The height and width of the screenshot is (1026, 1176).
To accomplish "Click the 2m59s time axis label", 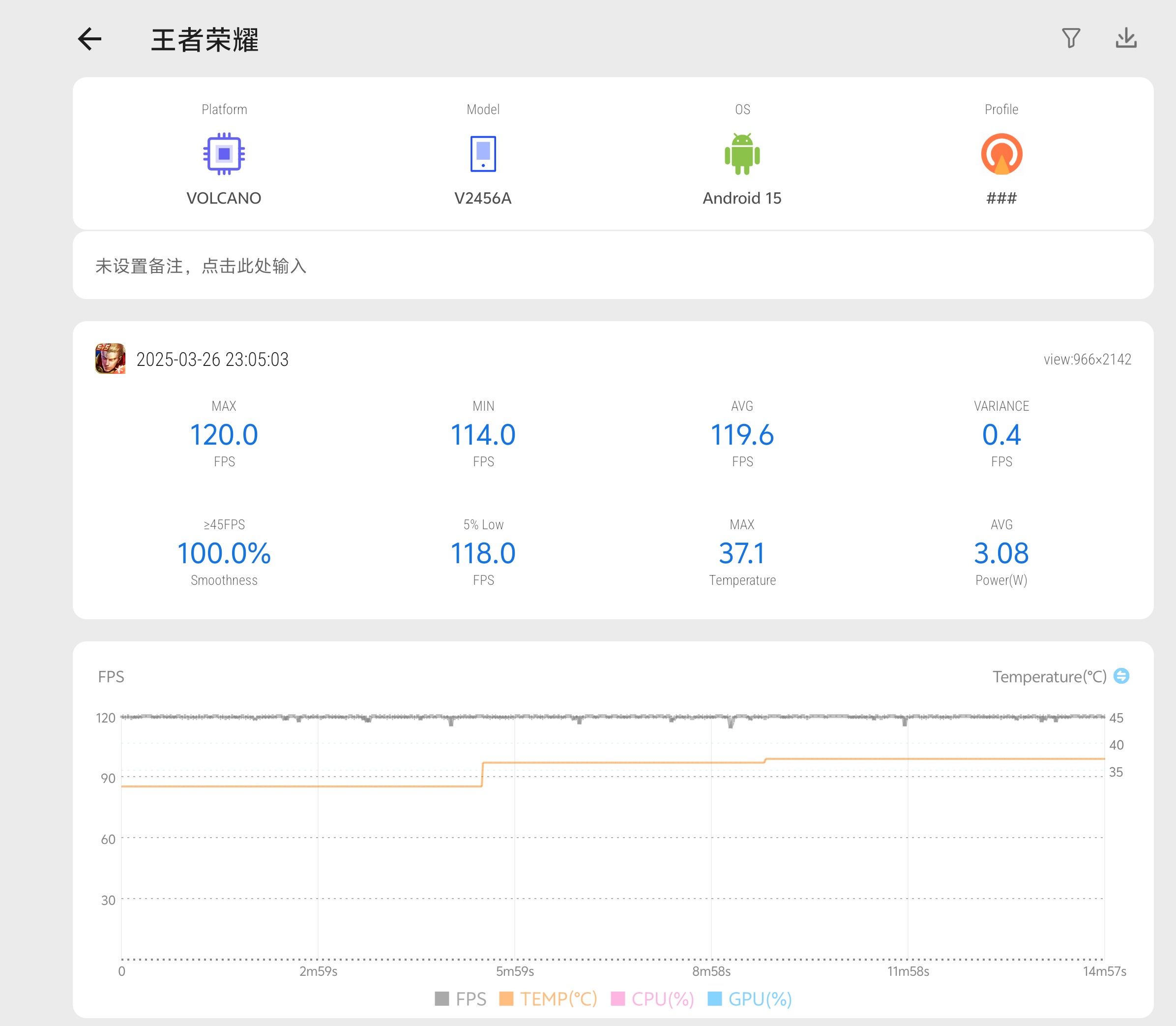I will [x=318, y=971].
